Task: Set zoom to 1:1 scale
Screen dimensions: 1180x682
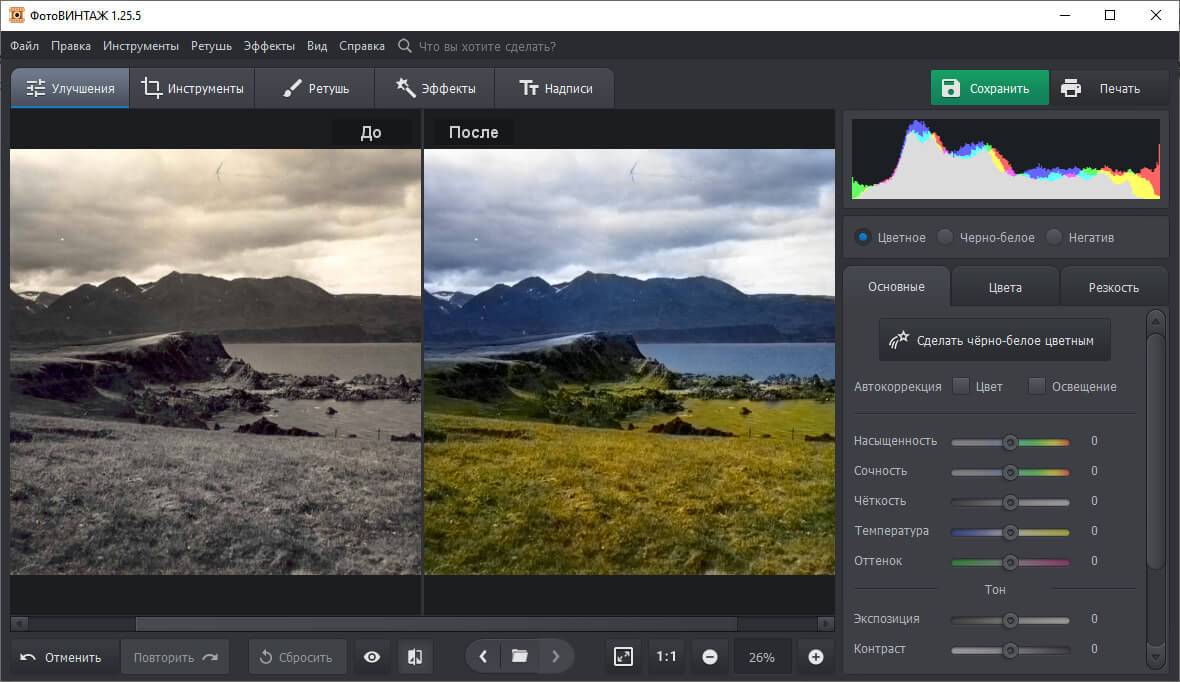Action: [666, 657]
